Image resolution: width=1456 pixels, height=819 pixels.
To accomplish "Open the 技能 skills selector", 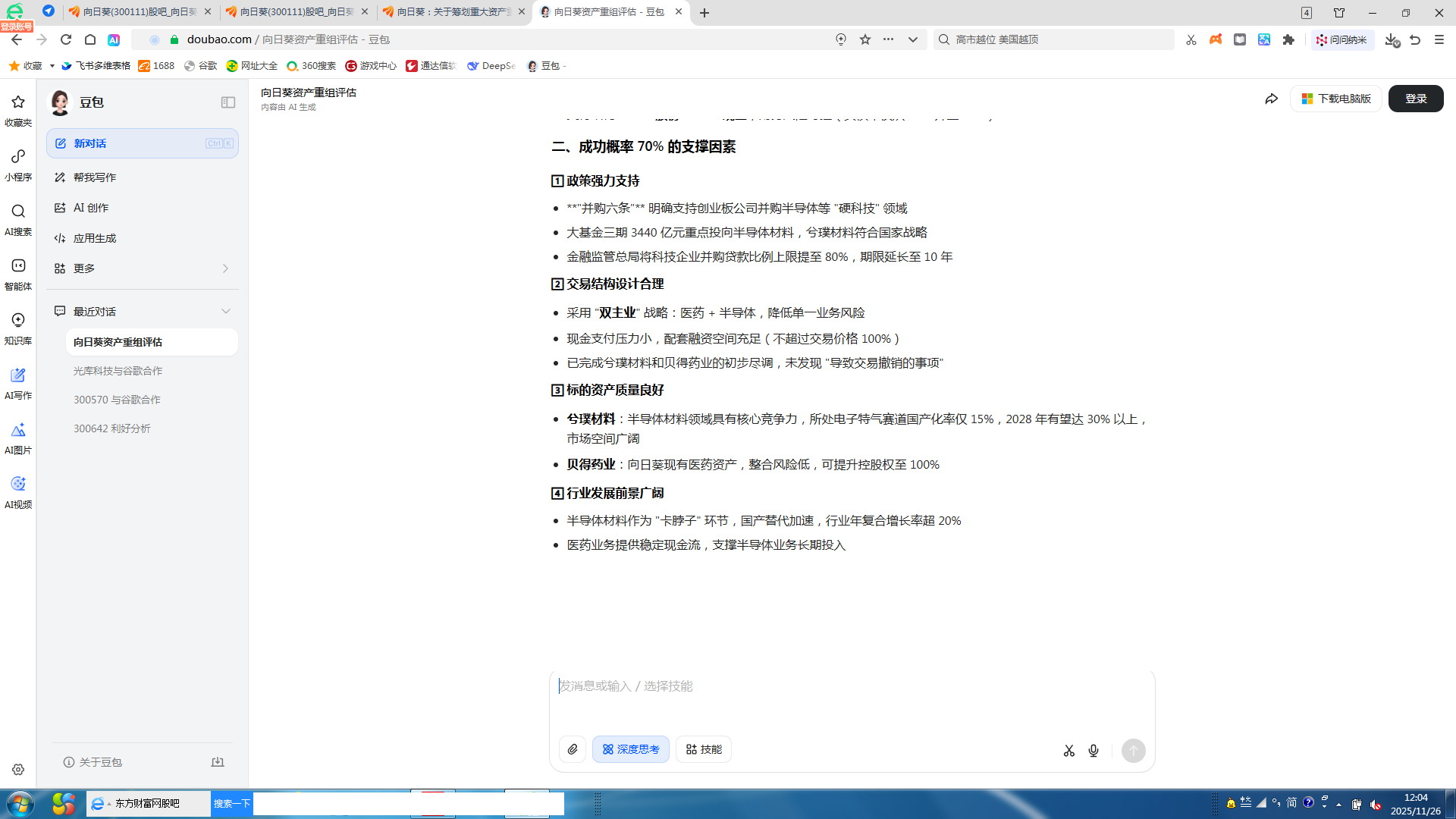I will coord(704,749).
